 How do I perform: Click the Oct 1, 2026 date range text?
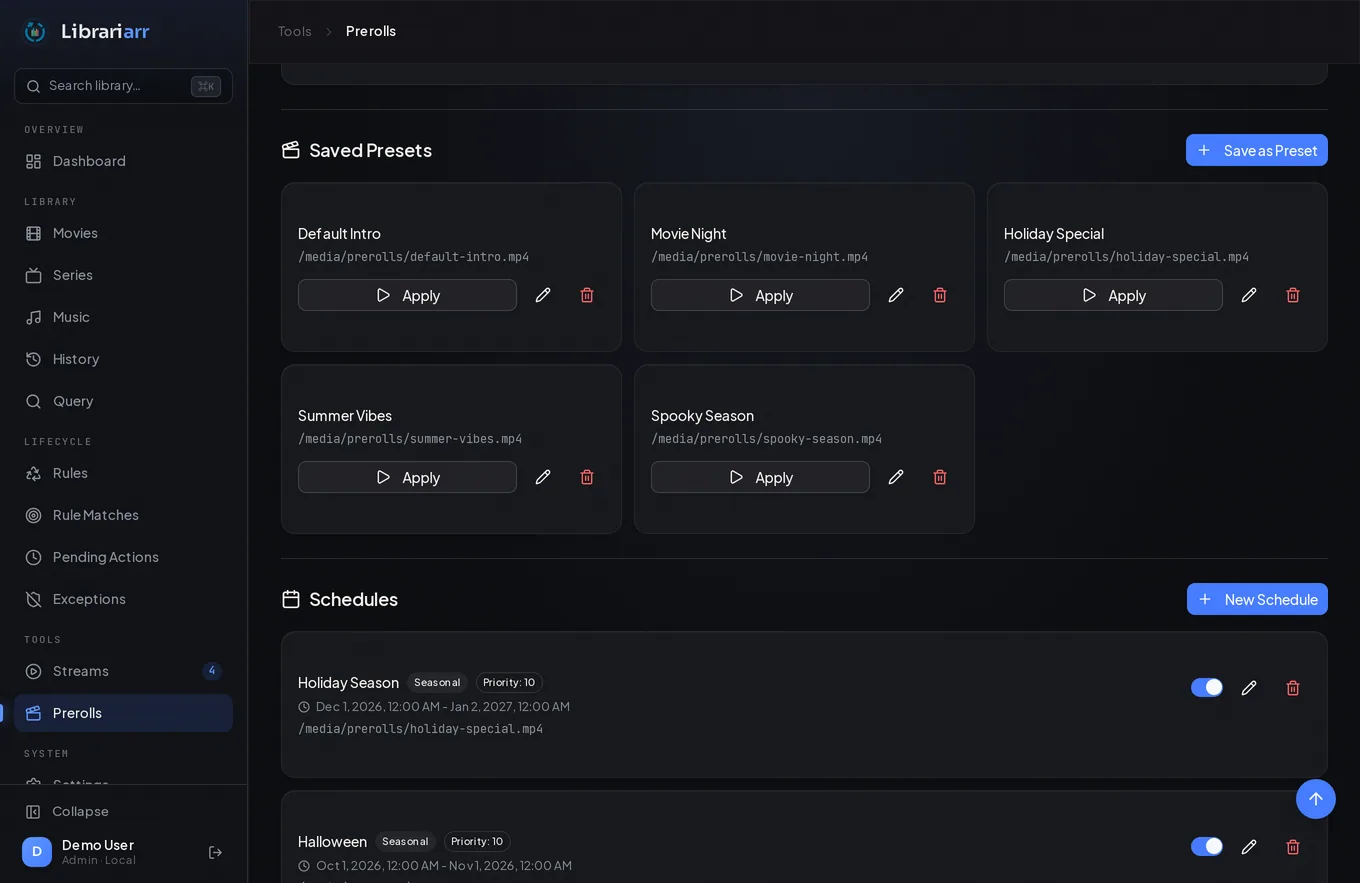pyautogui.click(x=444, y=866)
